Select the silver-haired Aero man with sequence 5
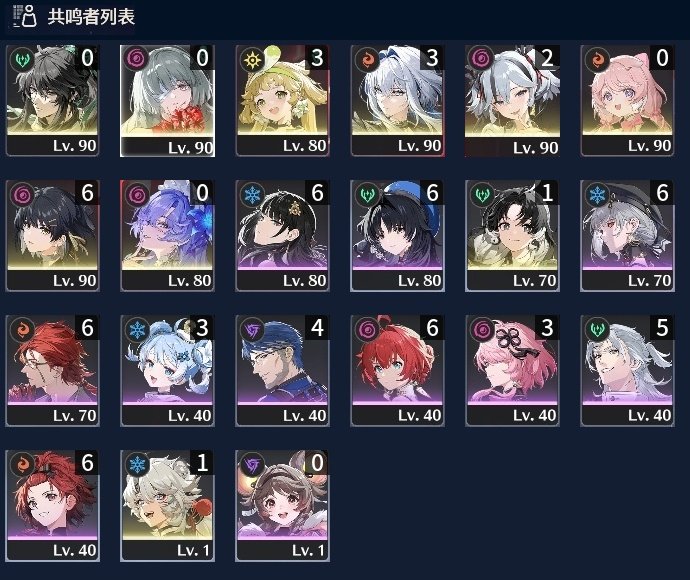Screen dimensions: 690x580 pos(627,371)
